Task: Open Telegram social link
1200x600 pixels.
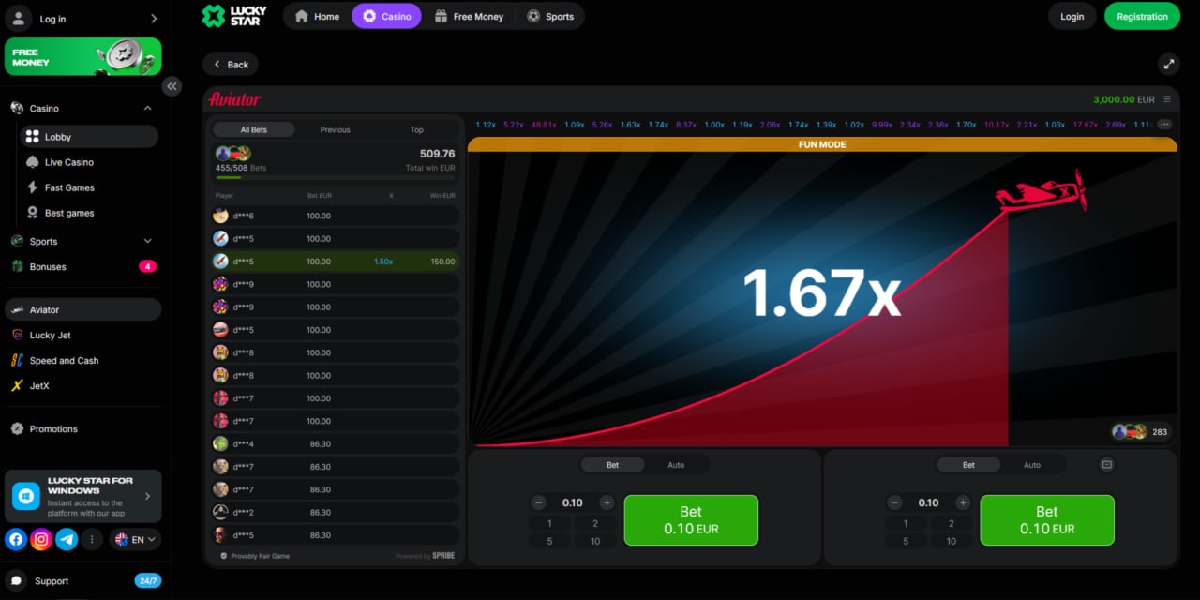Action: pos(67,539)
